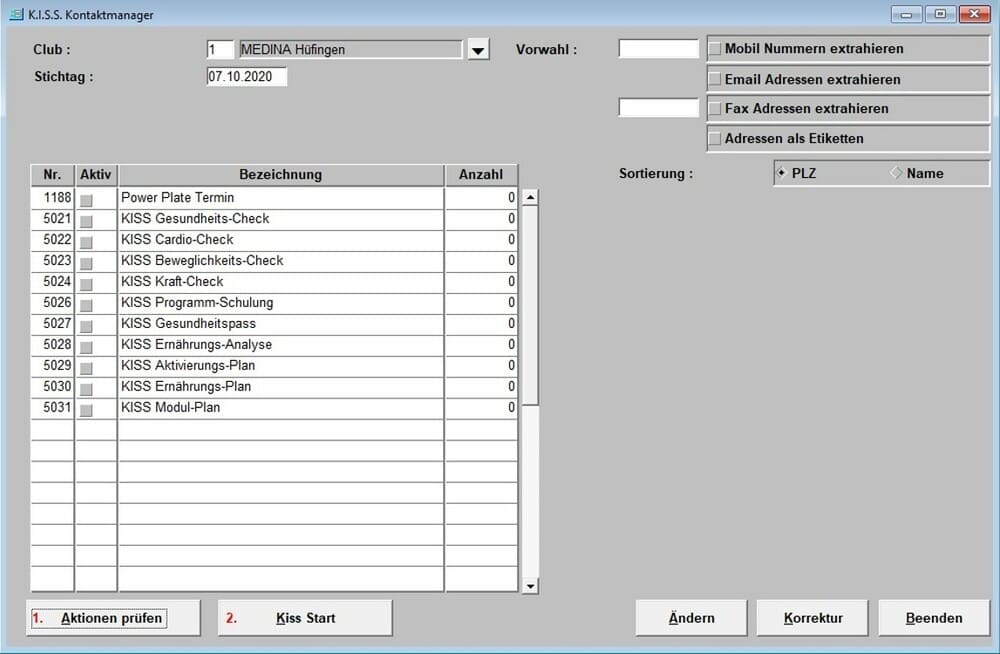Image resolution: width=1000 pixels, height=654 pixels.
Task: Check the Fax Adressen extrahieren box
Action: (715, 109)
